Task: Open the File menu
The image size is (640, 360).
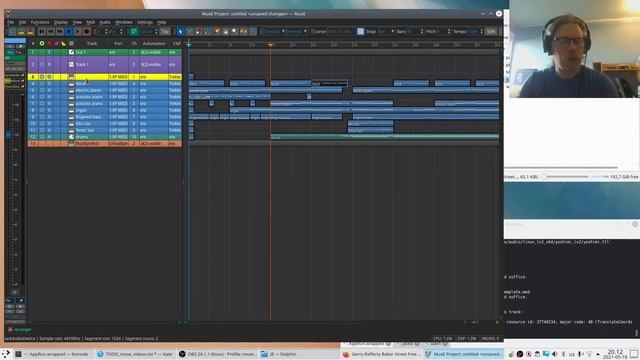Action: [11, 22]
